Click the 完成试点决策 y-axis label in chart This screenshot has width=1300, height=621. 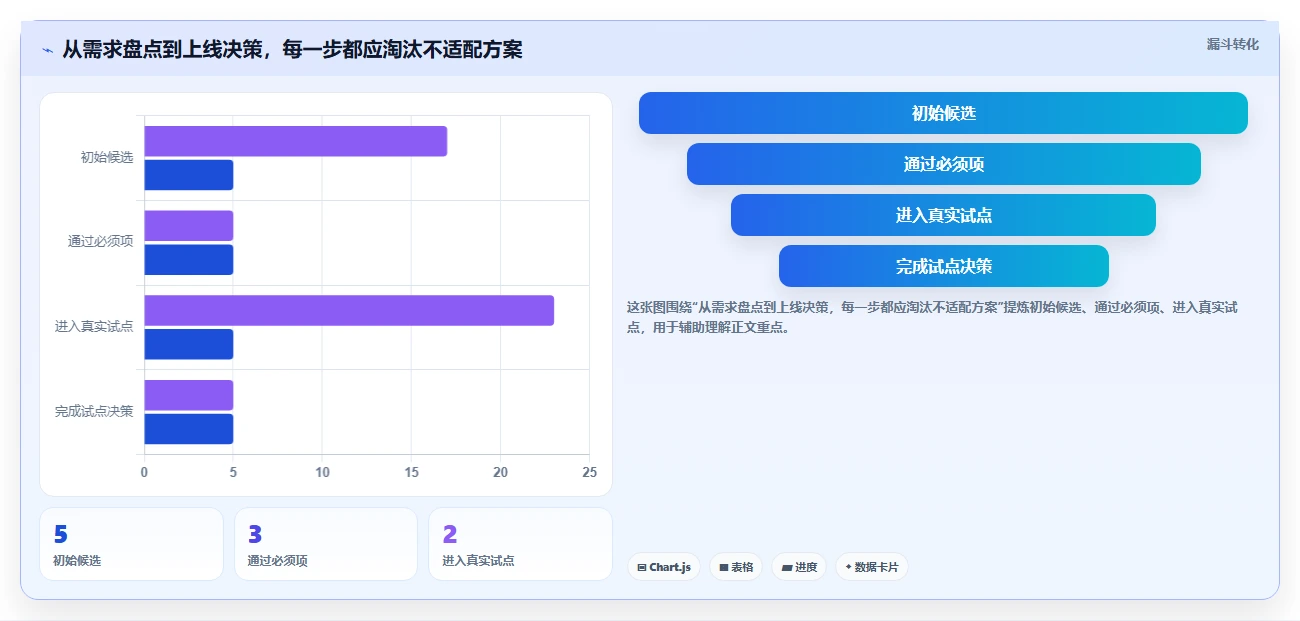(94, 412)
